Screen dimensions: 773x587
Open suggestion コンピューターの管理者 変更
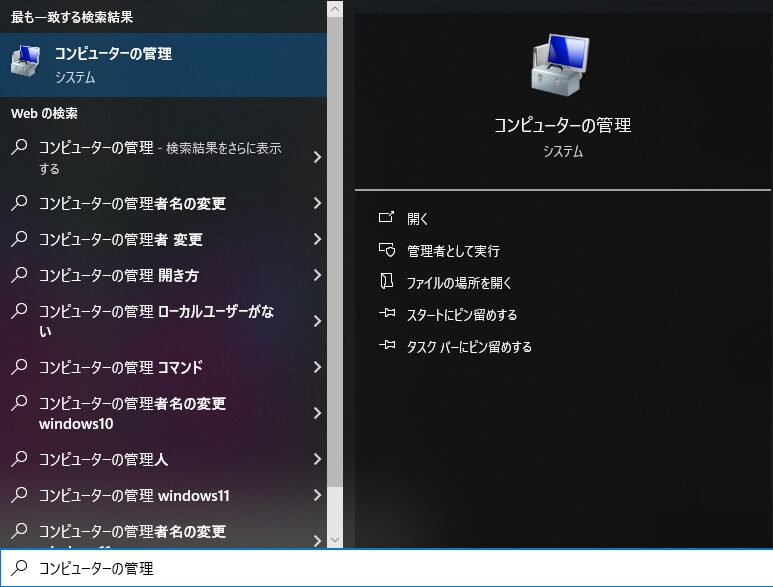(x=163, y=239)
